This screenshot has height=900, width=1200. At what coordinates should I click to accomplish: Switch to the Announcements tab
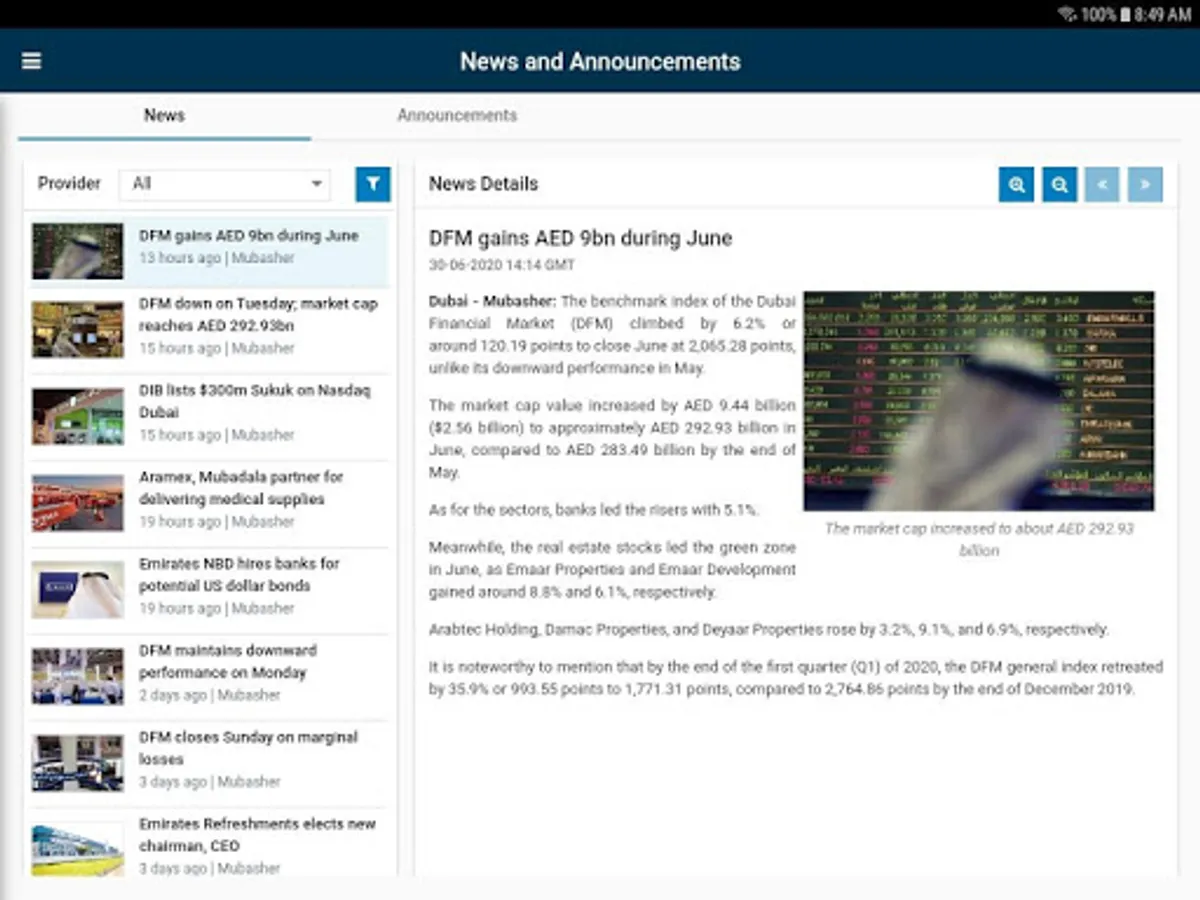457,115
